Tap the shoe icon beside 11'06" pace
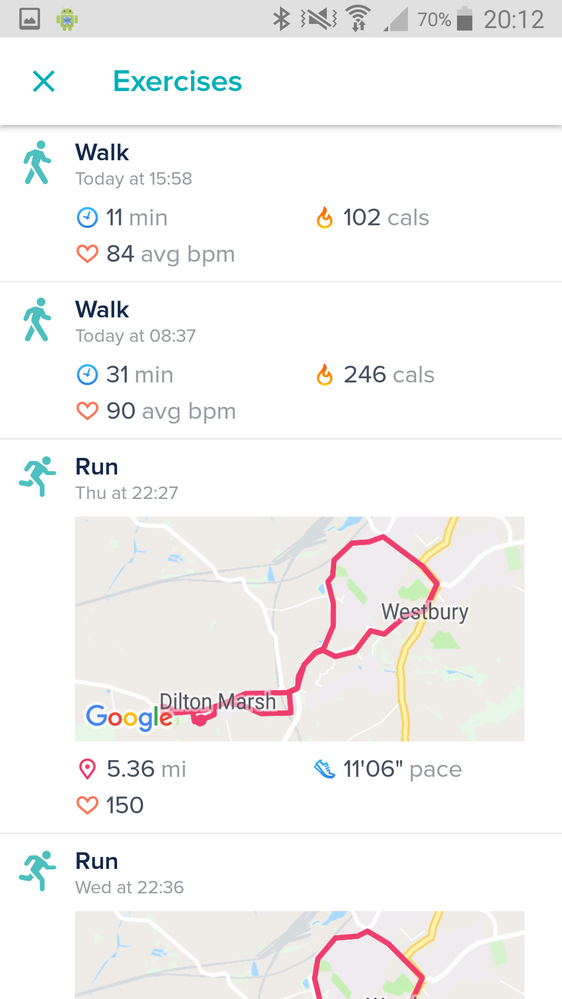The image size is (562, 999). point(324,769)
